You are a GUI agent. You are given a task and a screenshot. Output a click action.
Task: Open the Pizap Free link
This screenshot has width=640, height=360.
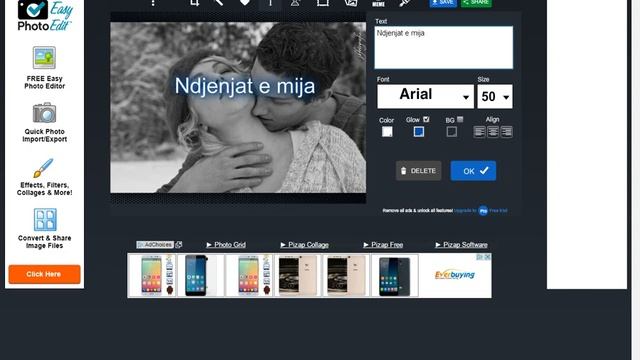point(383,244)
